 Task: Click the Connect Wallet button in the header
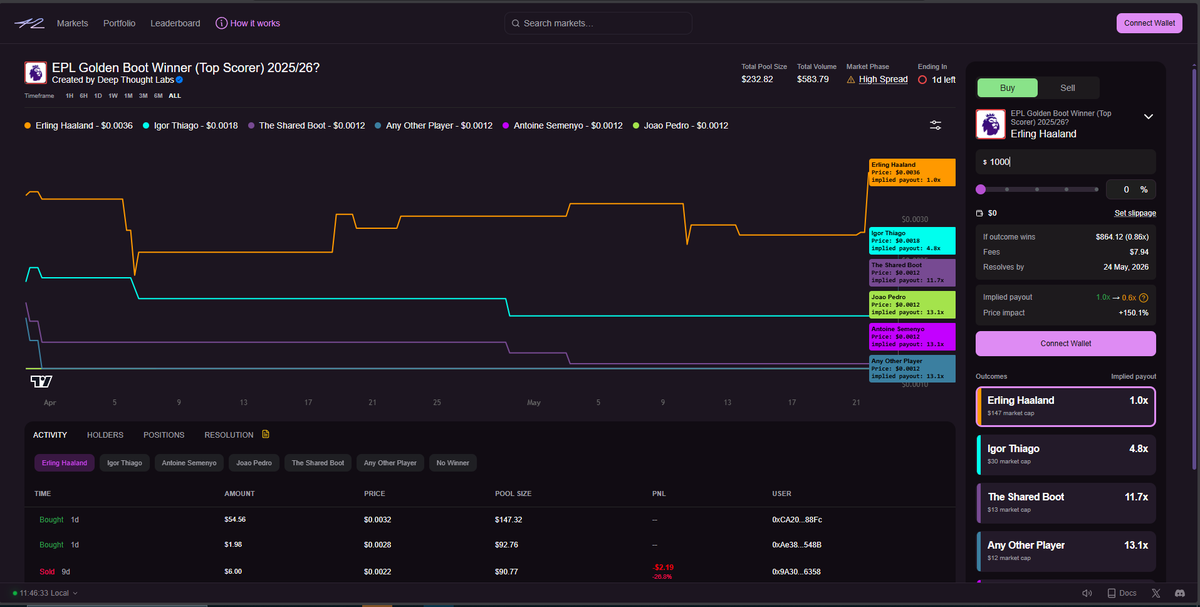pyautogui.click(x=1149, y=23)
